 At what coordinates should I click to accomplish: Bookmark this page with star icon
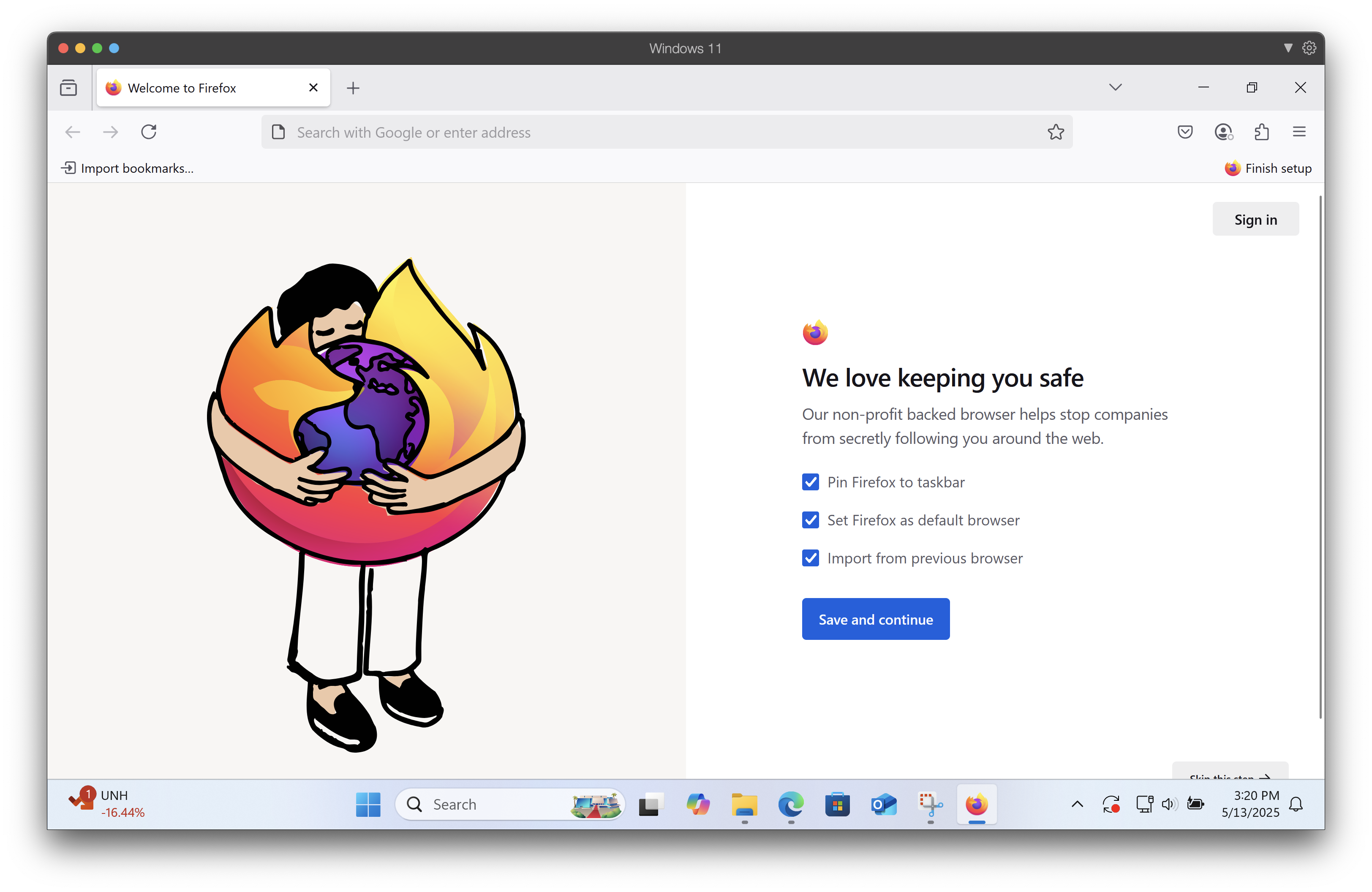1056,132
